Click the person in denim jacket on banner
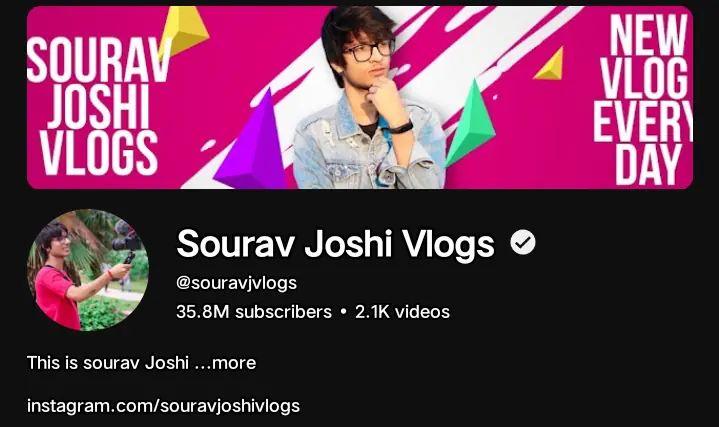 [x=367, y=98]
